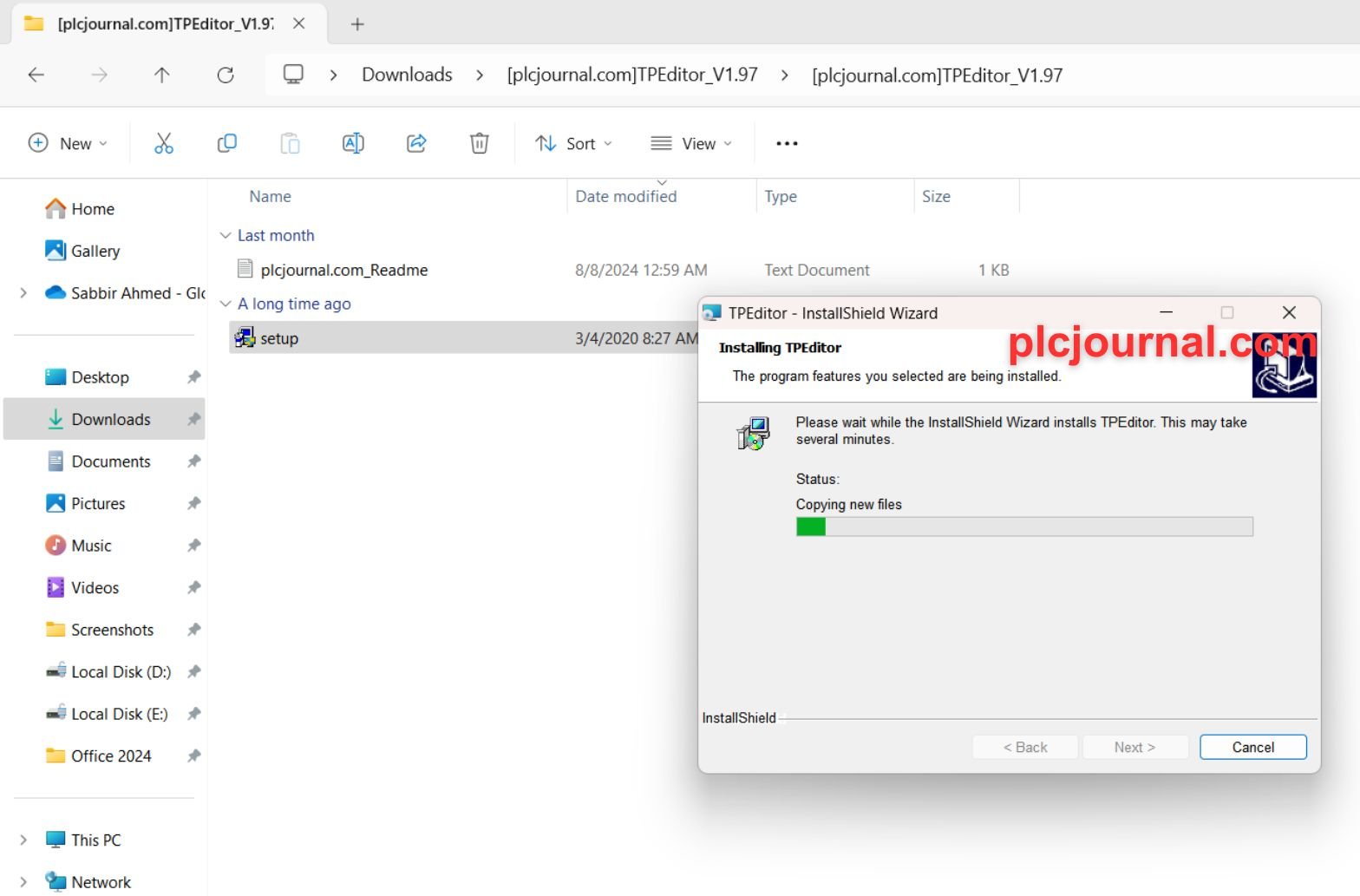The image size is (1360, 896).
Task: Open a new tab with plus icon
Action: click(x=357, y=24)
